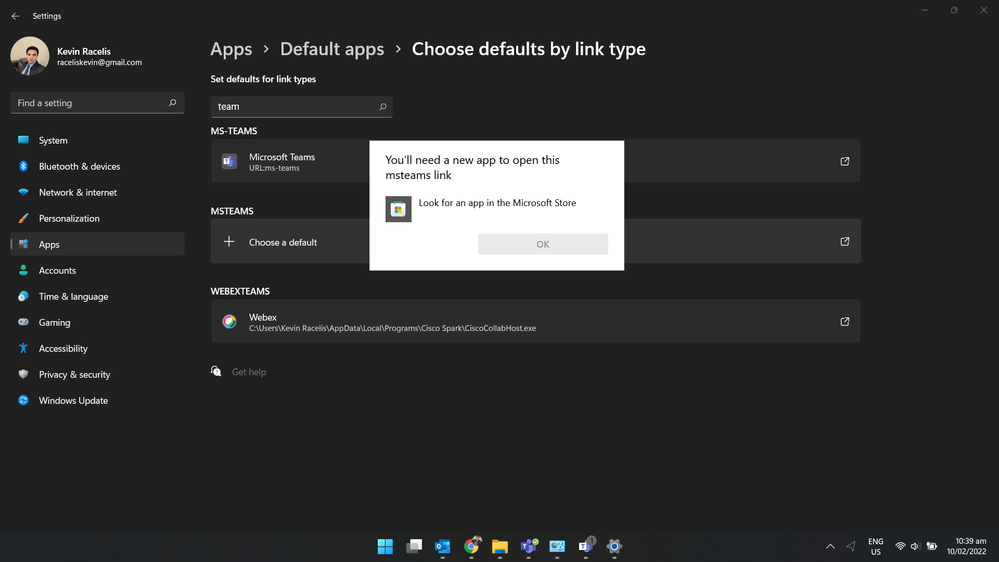999x562 pixels.
Task: Open Wi-Fi network tray icon
Action: tap(900, 547)
